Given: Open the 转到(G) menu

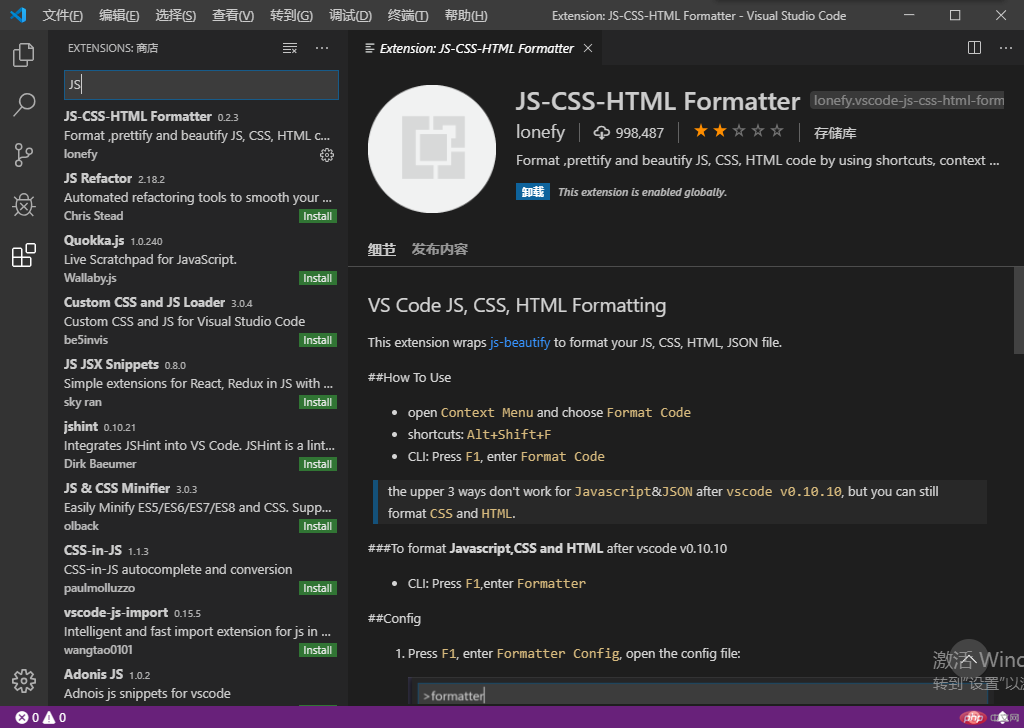Looking at the screenshot, I should tap(291, 16).
